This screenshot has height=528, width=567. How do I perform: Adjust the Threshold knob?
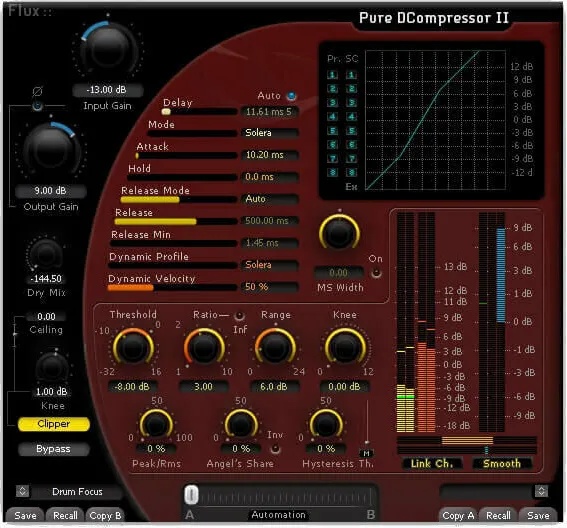(133, 347)
